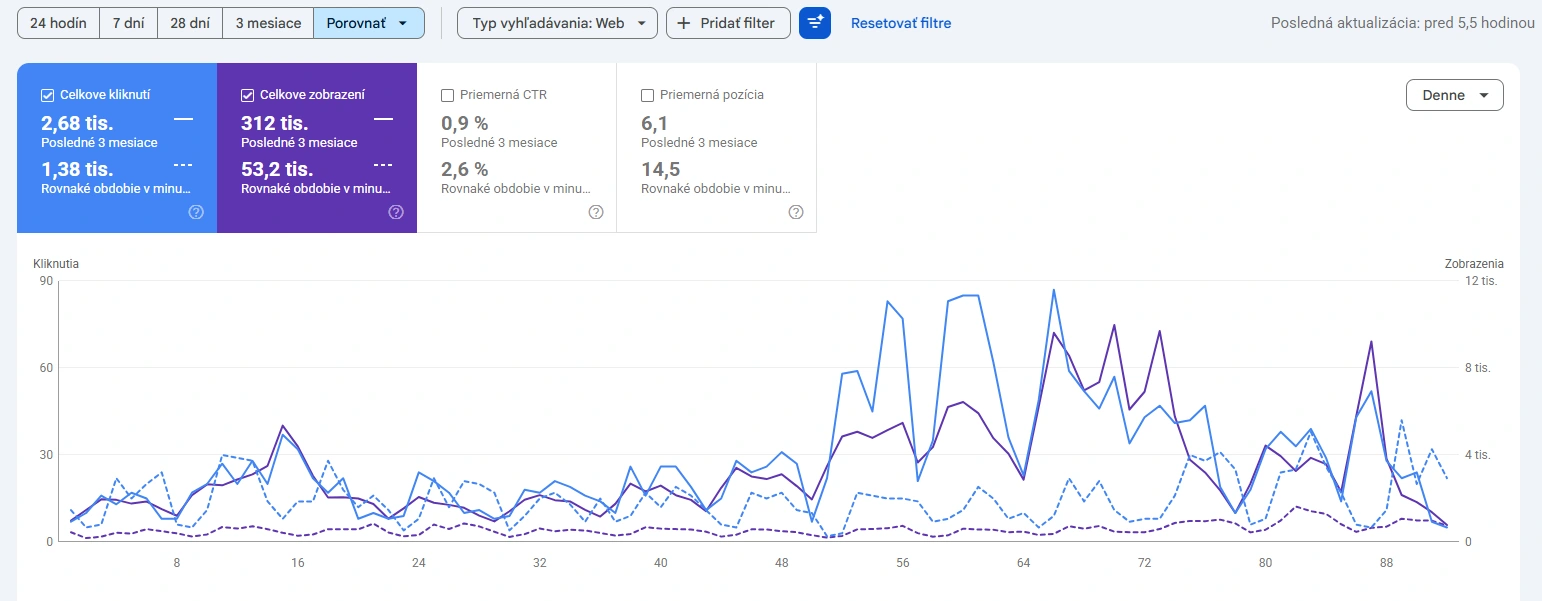Click solid line legend in clicks card
The width and height of the screenshot is (1542, 601).
[x=183, y=118]
